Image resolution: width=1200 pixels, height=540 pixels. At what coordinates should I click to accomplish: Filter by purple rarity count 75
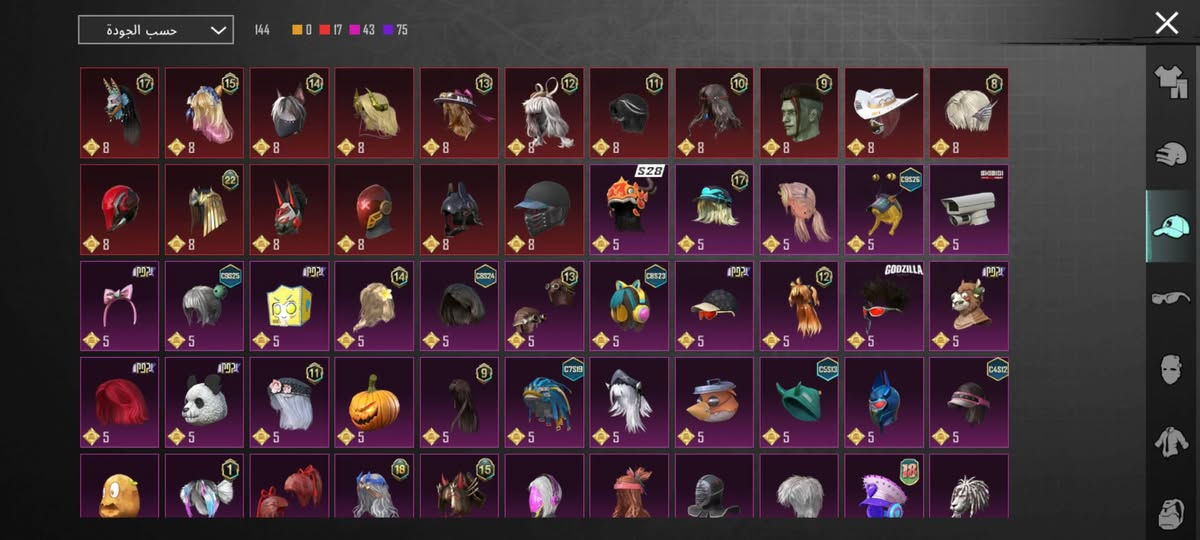[x=395, y=30]
